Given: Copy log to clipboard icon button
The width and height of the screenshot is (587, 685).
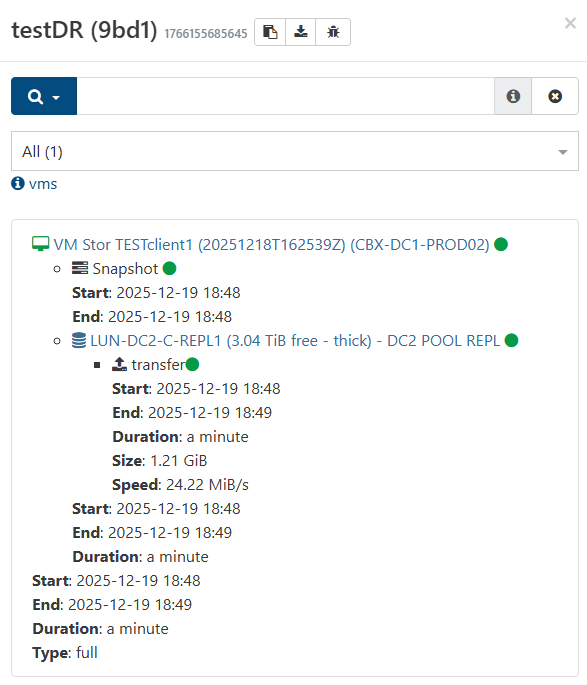Looking at the screenshot, I should click(x=270, y=32).
